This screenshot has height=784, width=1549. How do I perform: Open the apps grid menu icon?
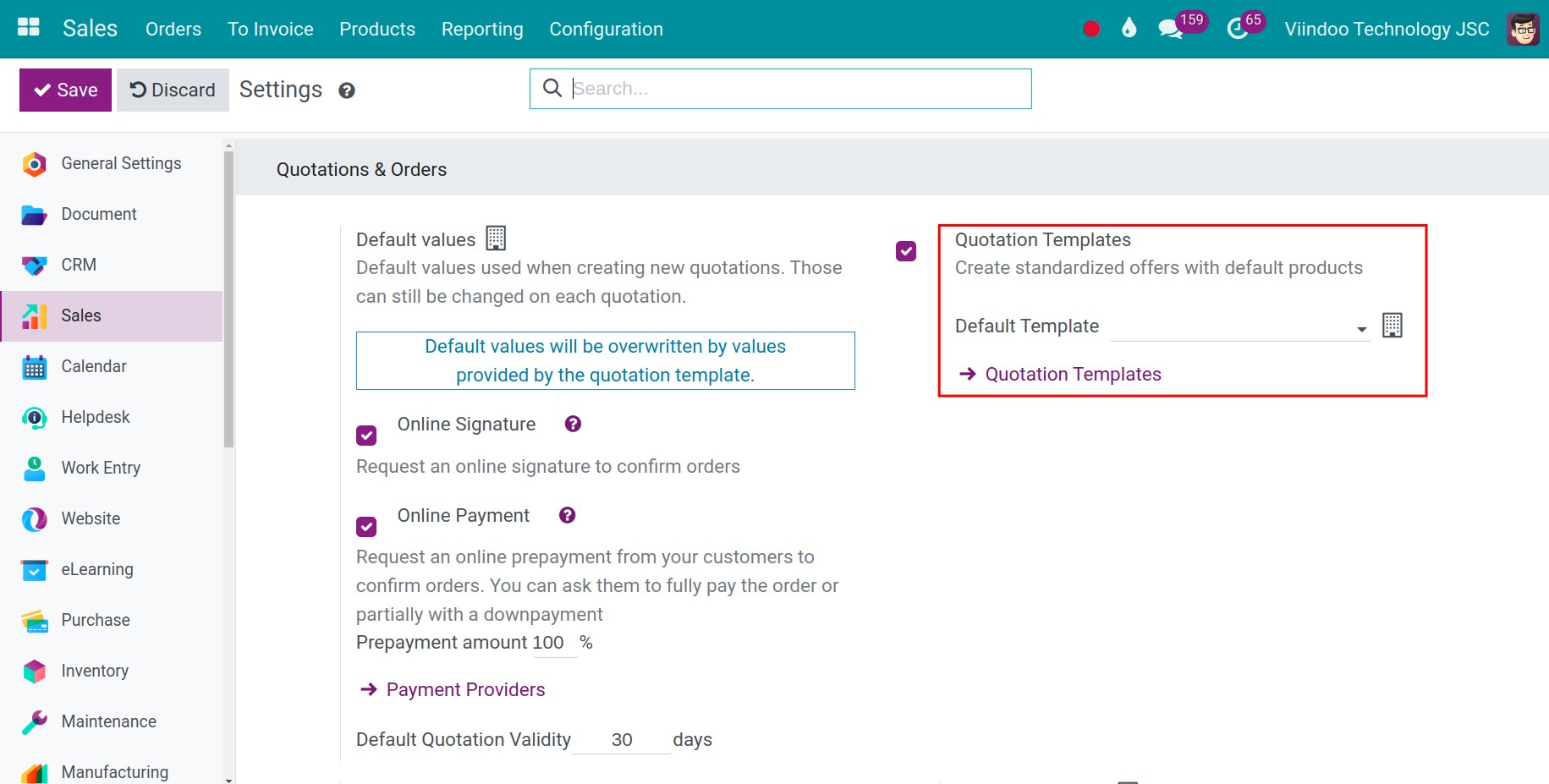pyautogui.click(x=29, y=28)
